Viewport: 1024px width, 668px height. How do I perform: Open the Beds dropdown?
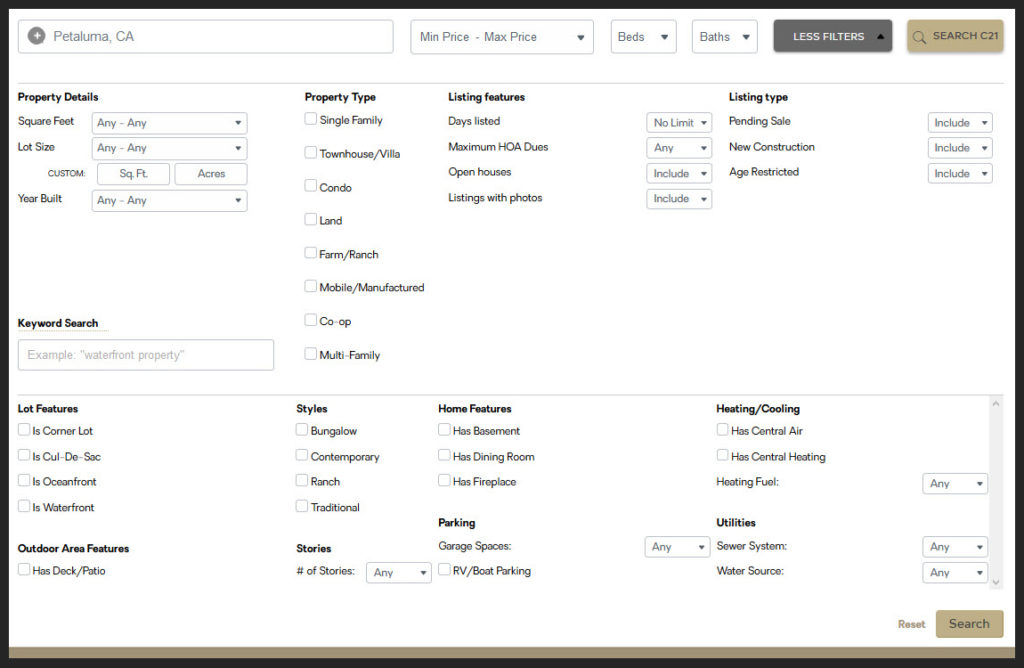[643, 37]
